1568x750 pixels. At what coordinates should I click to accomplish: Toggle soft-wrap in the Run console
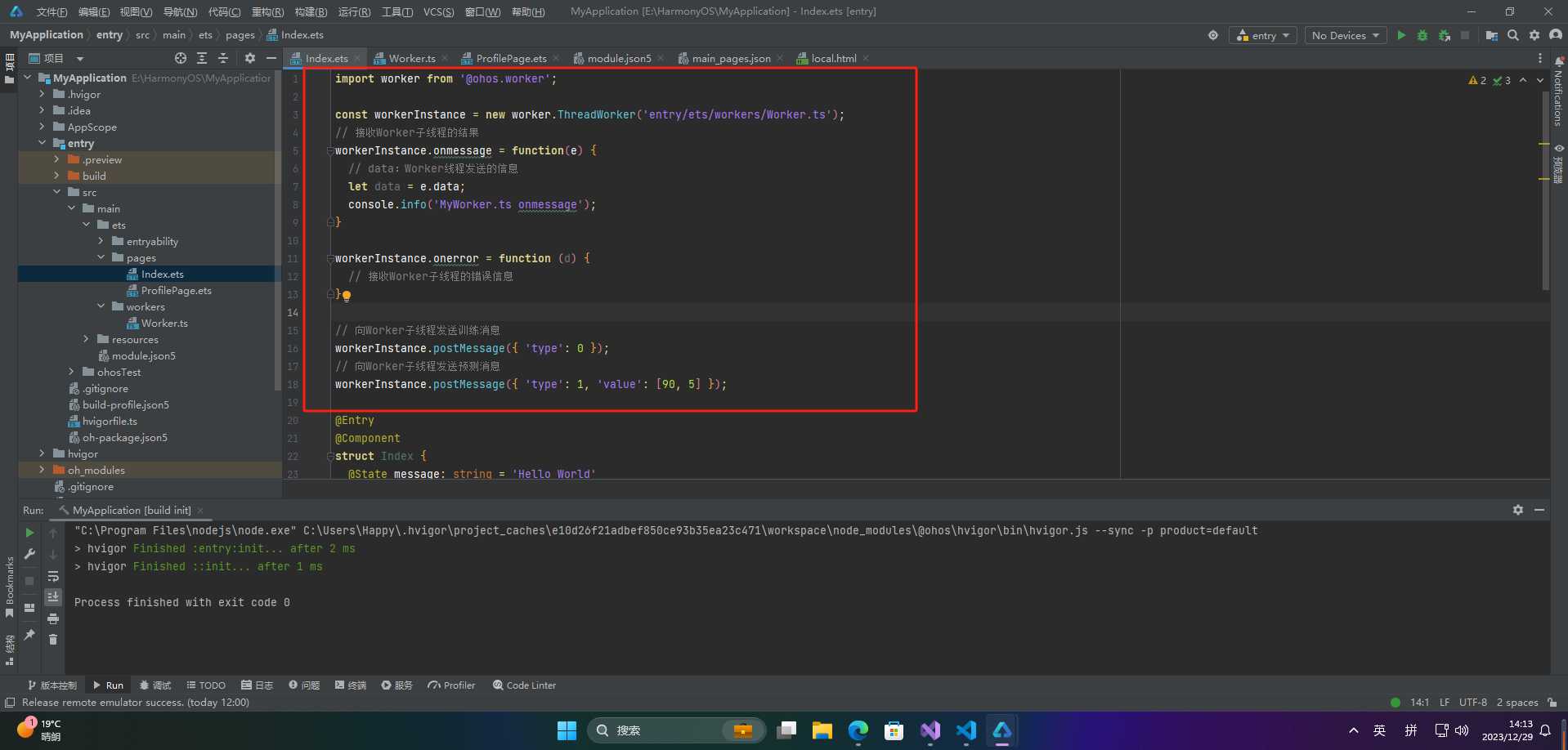click(53, 576)
